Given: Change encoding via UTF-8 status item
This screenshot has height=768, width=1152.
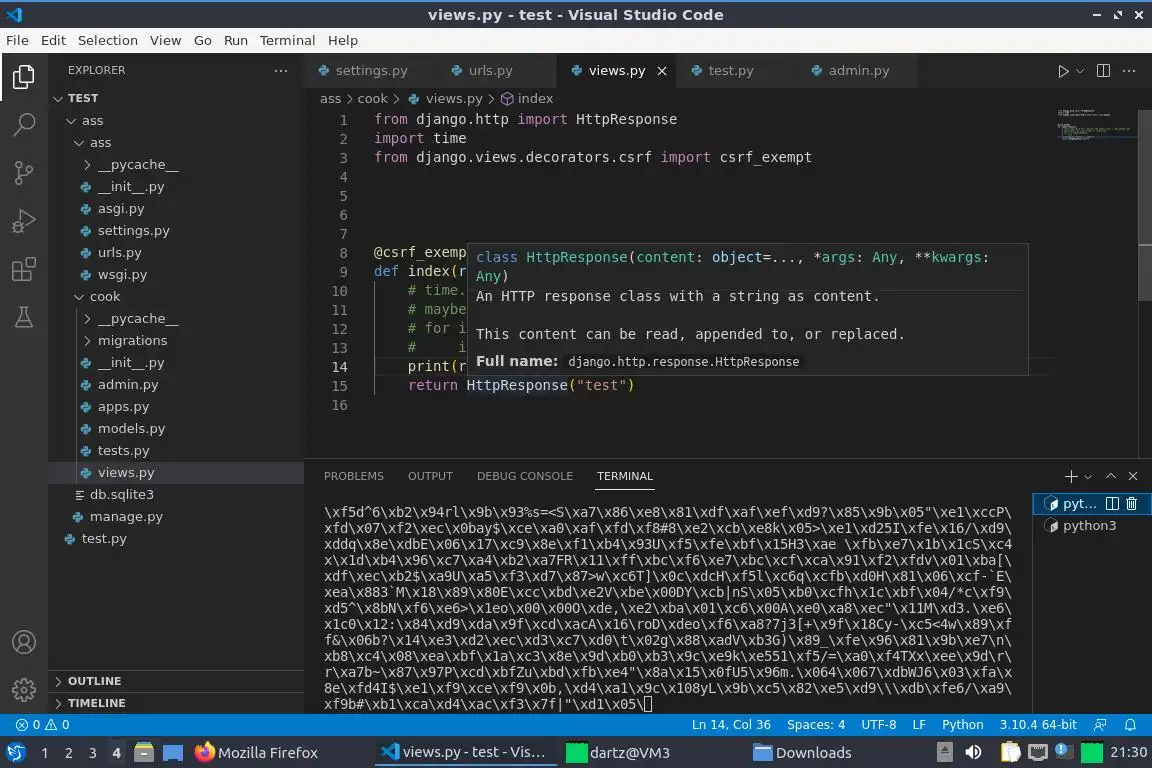Looking at the screenshot, I should (878, 725).
